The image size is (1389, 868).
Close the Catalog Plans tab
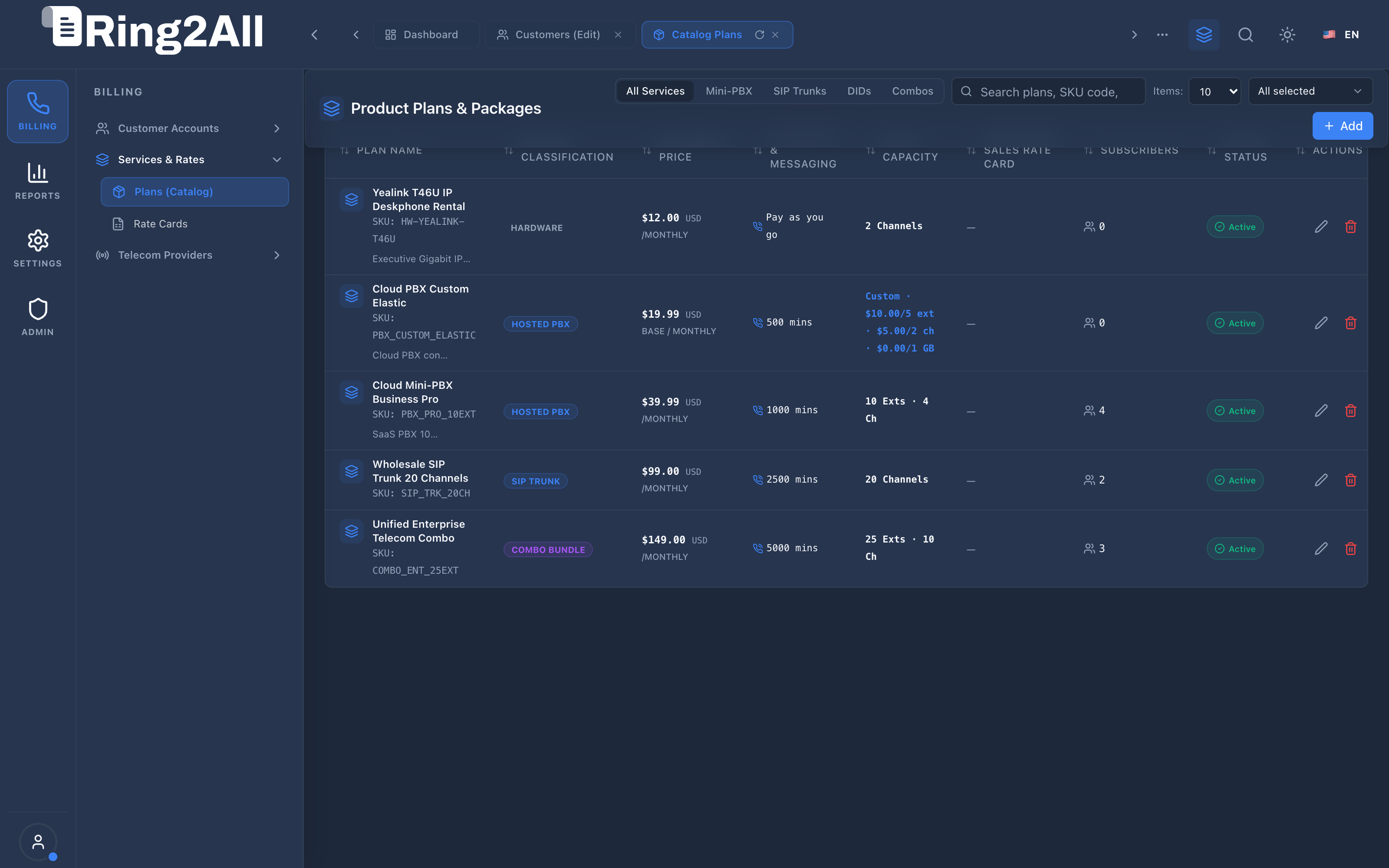[775, 34]
